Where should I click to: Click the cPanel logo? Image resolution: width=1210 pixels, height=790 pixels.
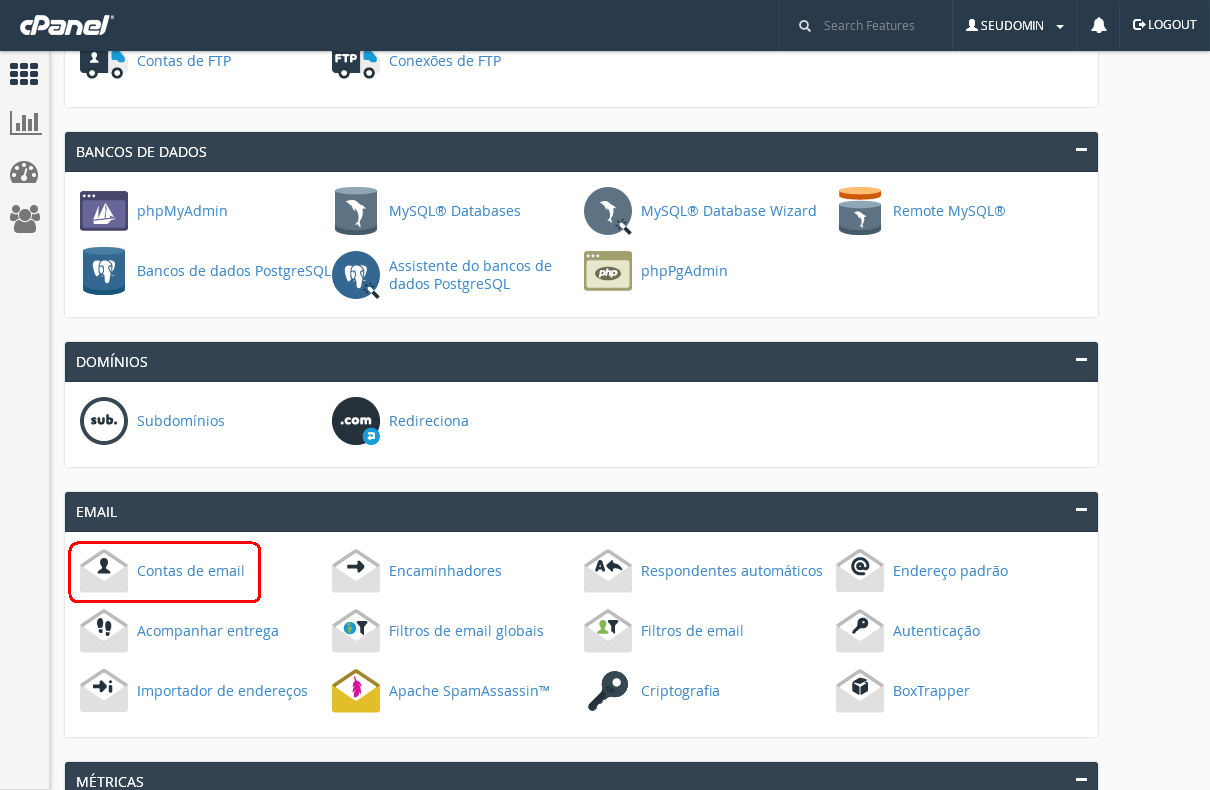coord(65,25)
